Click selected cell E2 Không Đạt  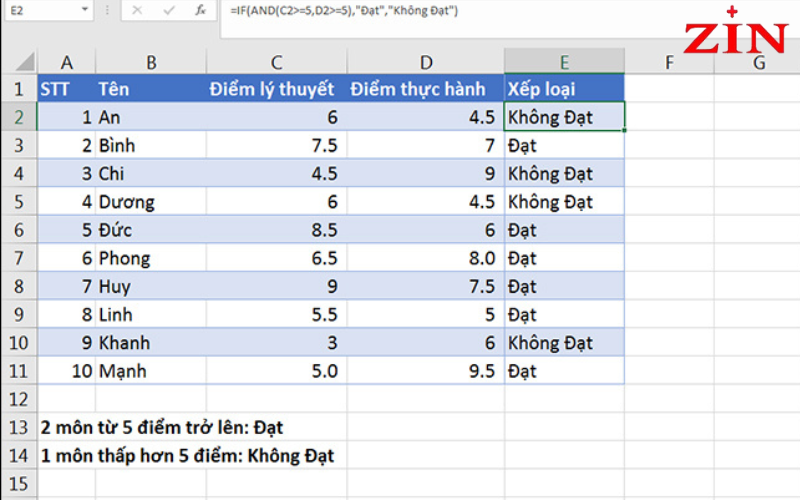click(564, 117)
